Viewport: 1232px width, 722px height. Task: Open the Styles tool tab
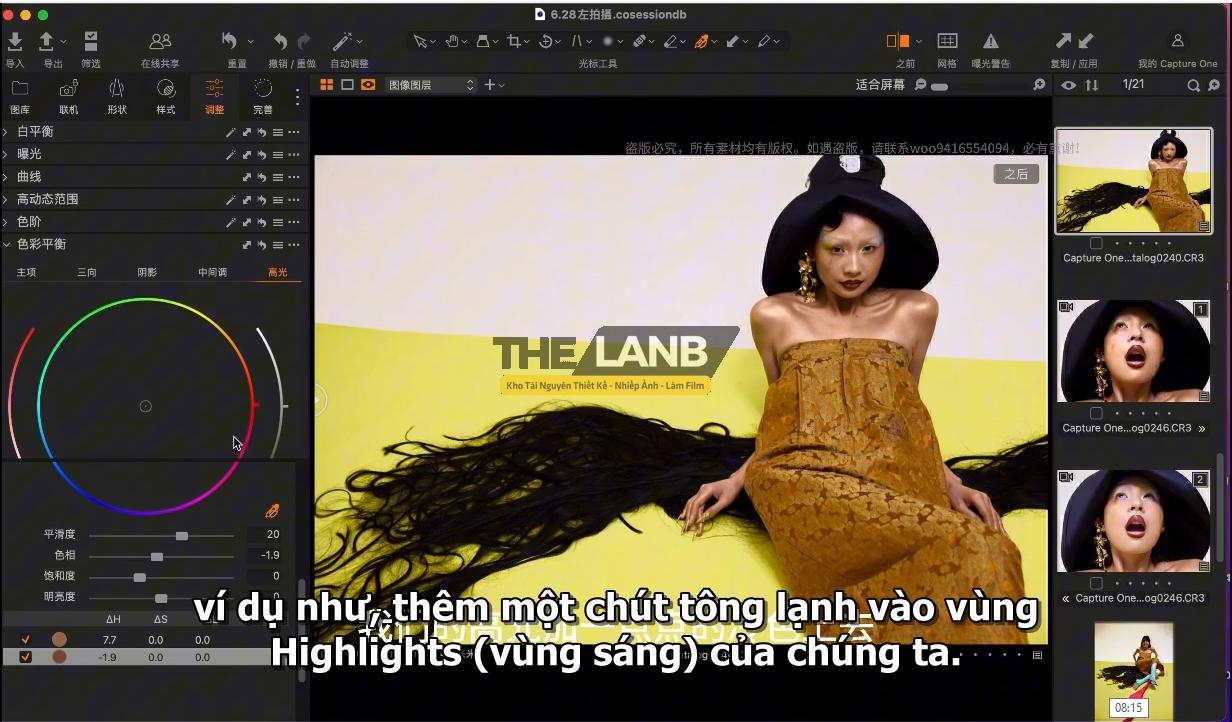point(166,89)
